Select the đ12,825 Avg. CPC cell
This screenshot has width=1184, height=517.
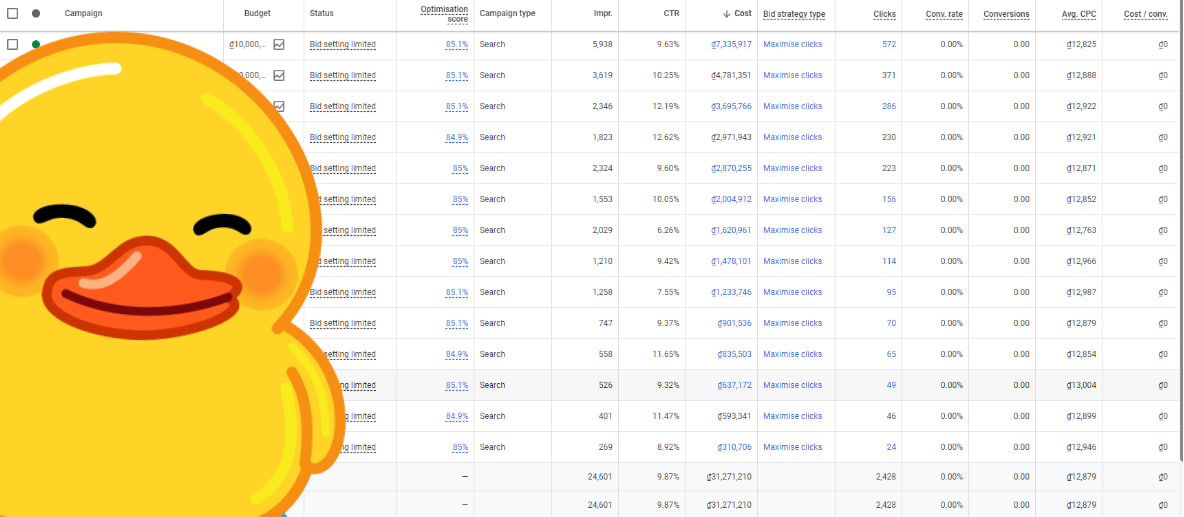point(1081,45)
